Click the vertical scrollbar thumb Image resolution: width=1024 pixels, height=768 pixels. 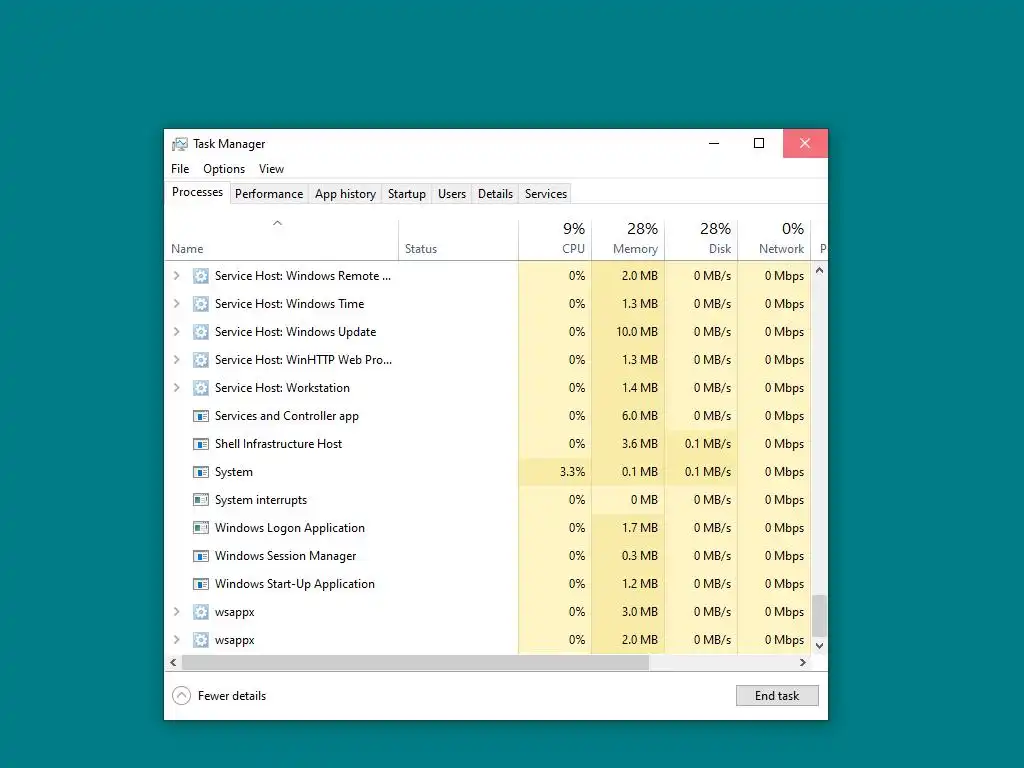click(x=820, y=615)
